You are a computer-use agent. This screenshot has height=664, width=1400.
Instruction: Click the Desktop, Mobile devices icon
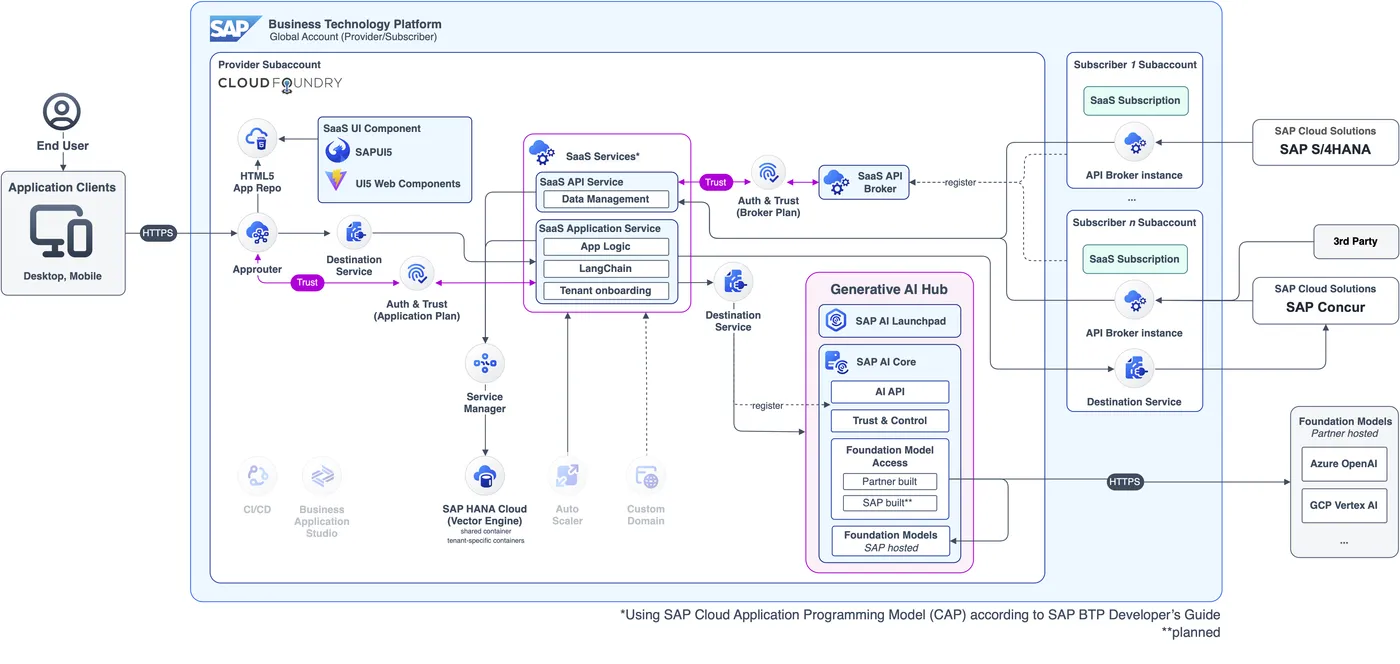(x=62, y=231)
